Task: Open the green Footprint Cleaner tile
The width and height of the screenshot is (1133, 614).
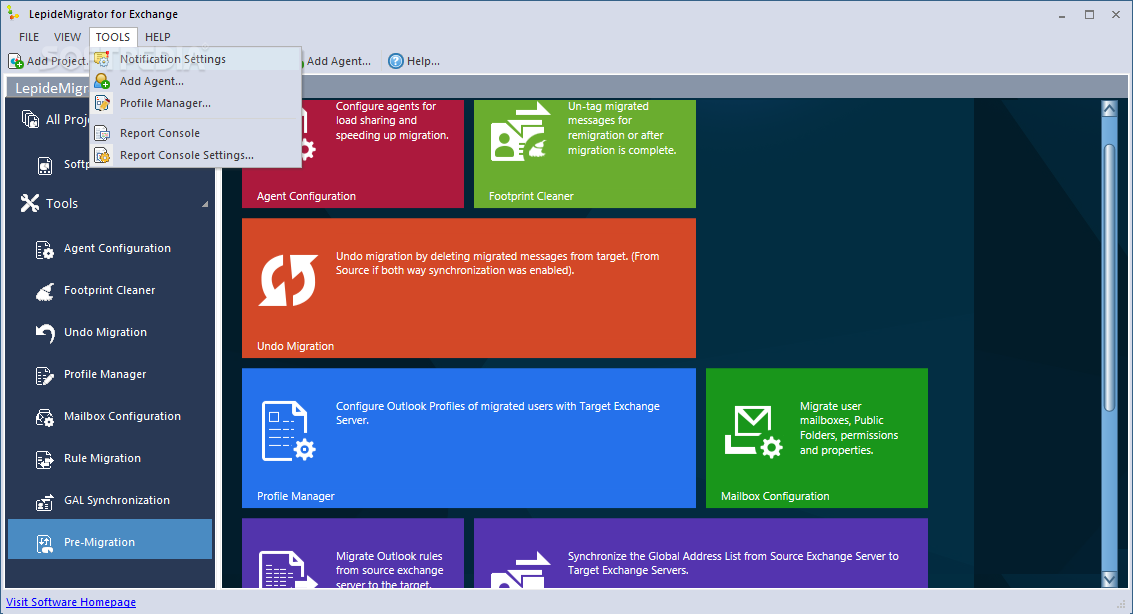Action: click(585, 154)
